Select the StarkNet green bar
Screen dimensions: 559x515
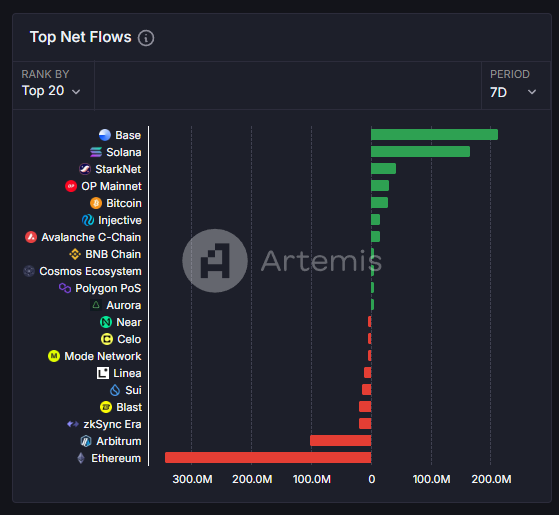tap(383, 169)
